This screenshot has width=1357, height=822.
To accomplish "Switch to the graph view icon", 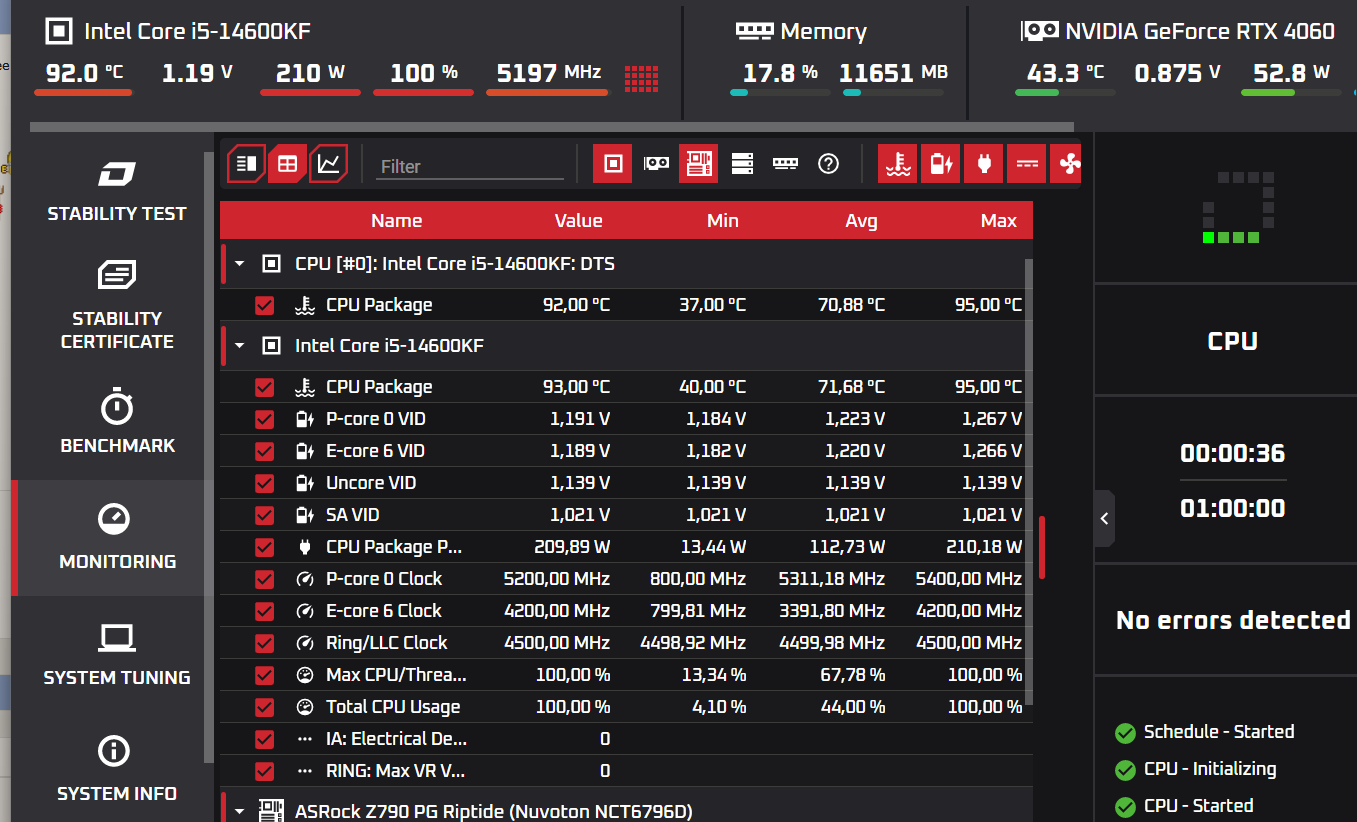I will (328, 164).
